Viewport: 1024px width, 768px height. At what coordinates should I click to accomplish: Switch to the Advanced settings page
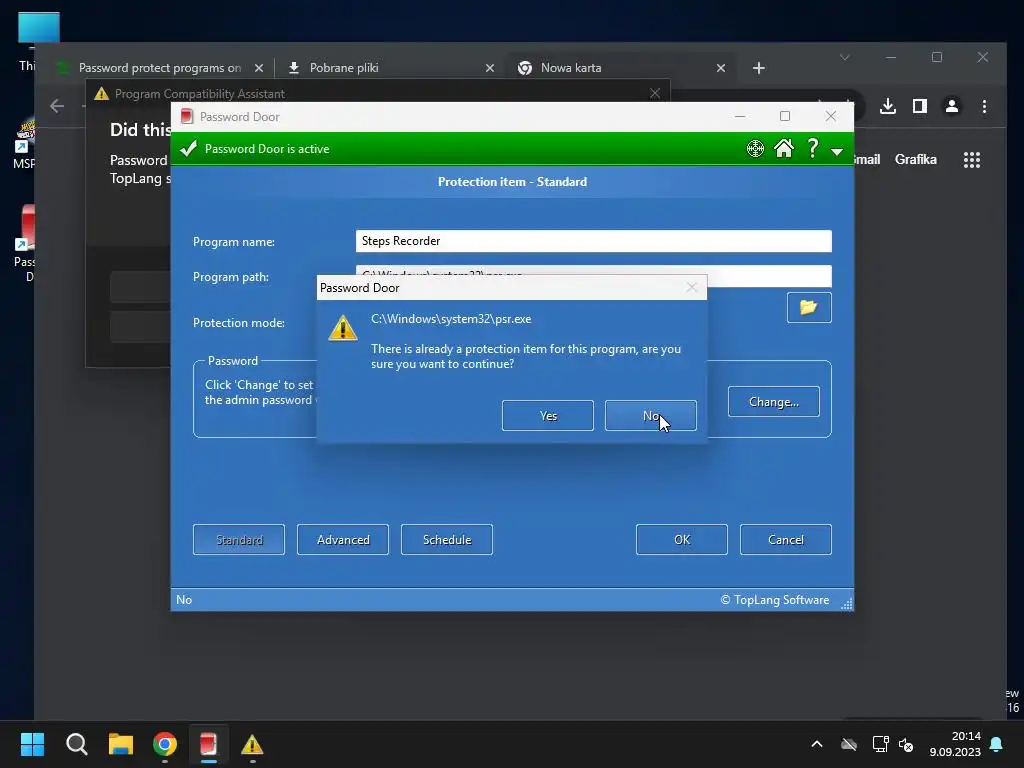click(x=343, y=539)
